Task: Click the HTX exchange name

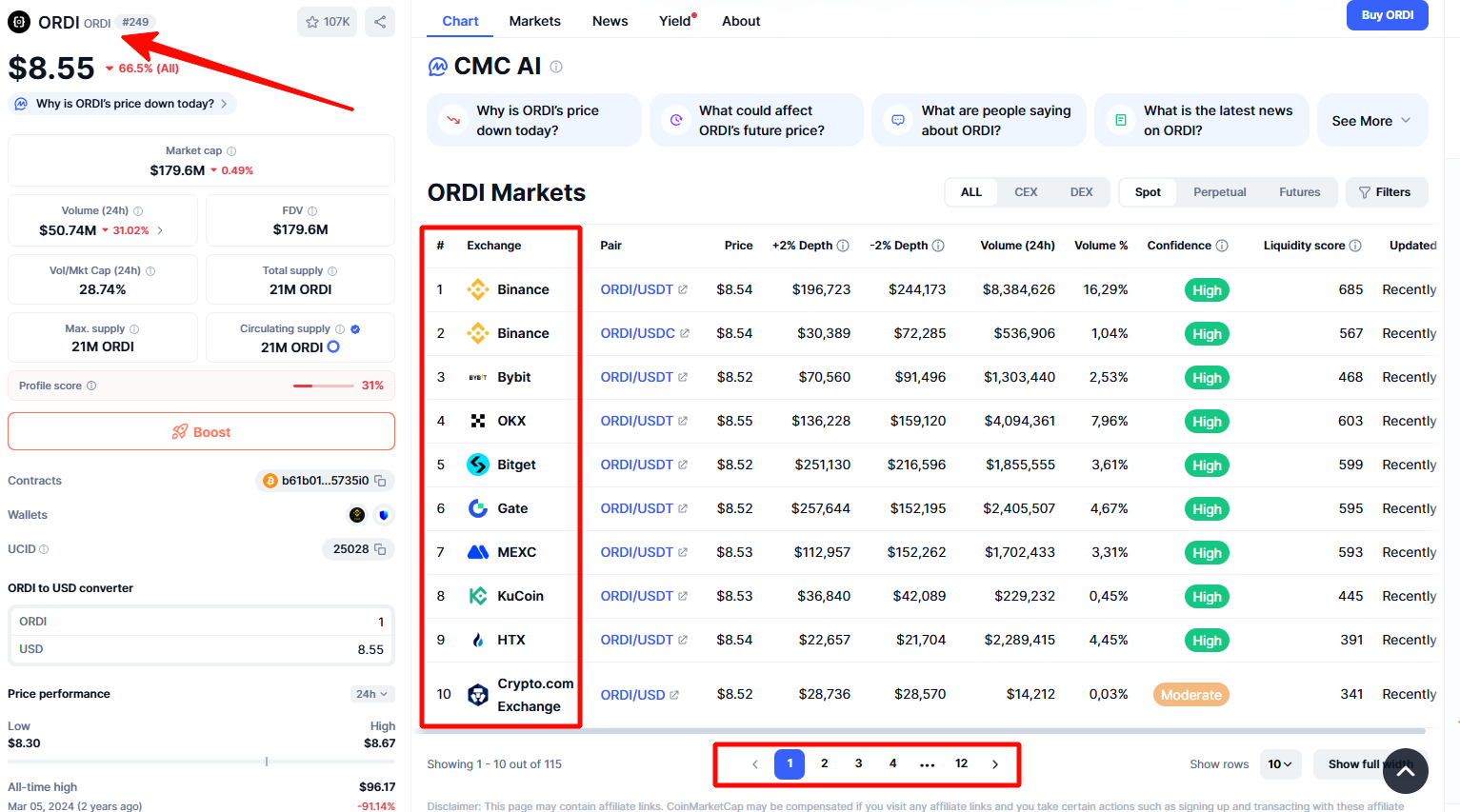Action: (x=511, y=640)
